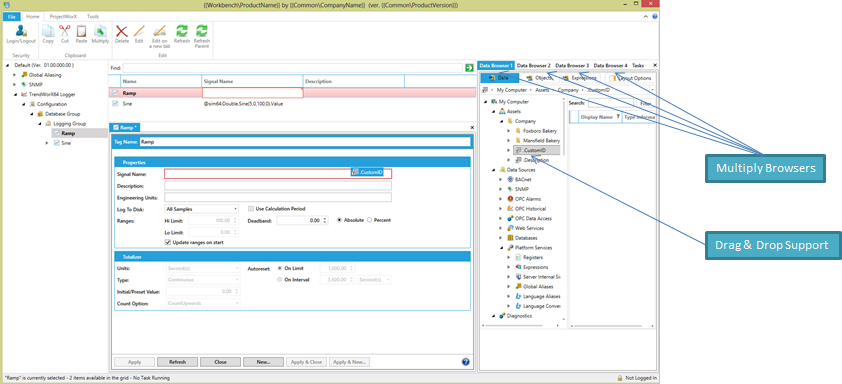
Task: Click the blue help question icon
Action: (466, 362)
